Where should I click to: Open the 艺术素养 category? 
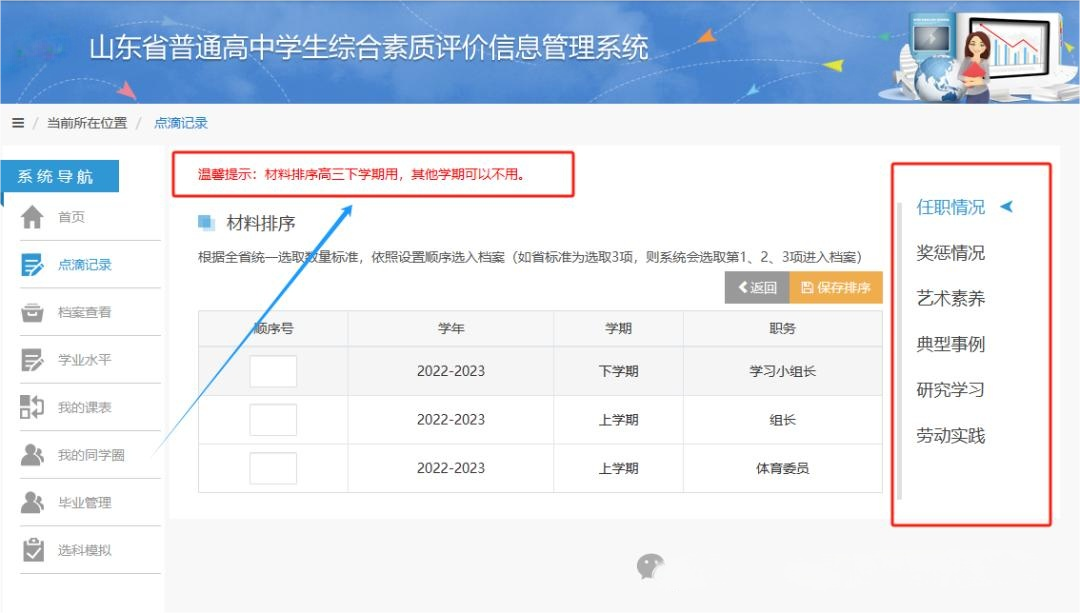point(950,298)
